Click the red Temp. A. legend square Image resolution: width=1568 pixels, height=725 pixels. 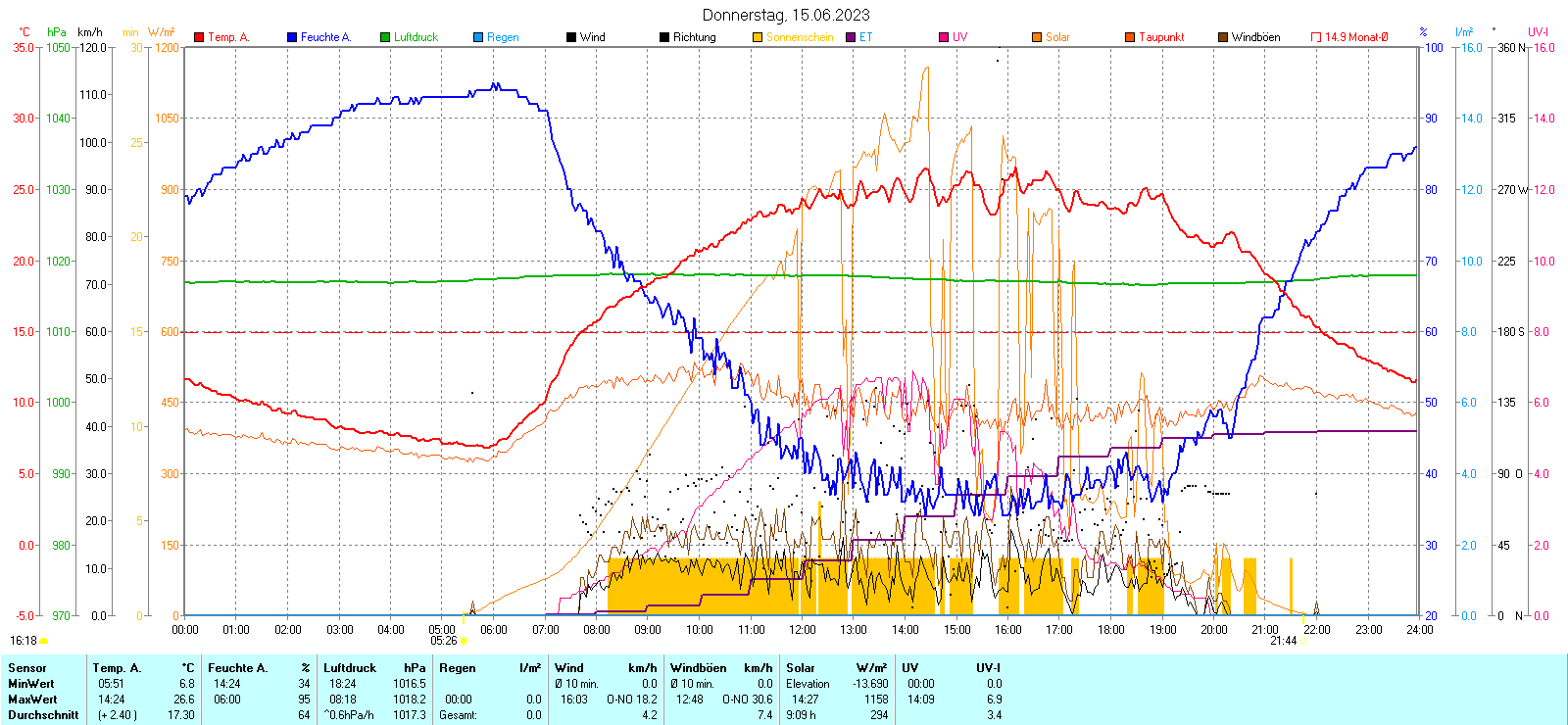pos(199,37)
